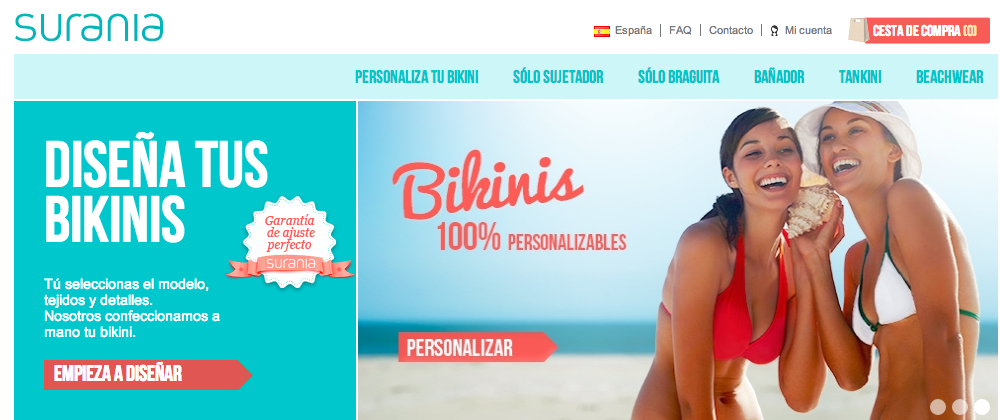Open the Contacto link
The height and width of the screenshot is (420, 1000).
pos(731,30)
